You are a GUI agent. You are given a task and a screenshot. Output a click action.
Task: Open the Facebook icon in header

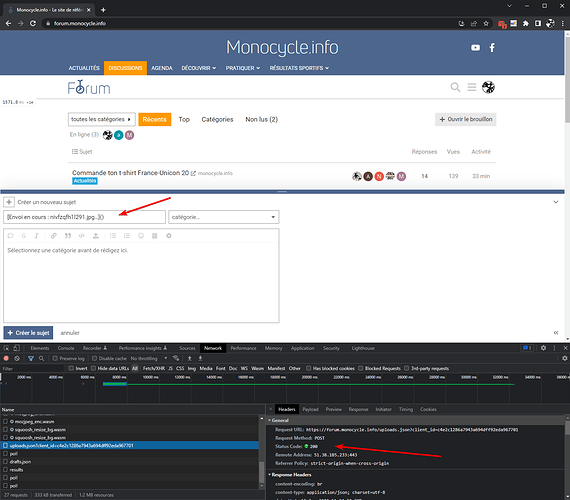point(491,48)
